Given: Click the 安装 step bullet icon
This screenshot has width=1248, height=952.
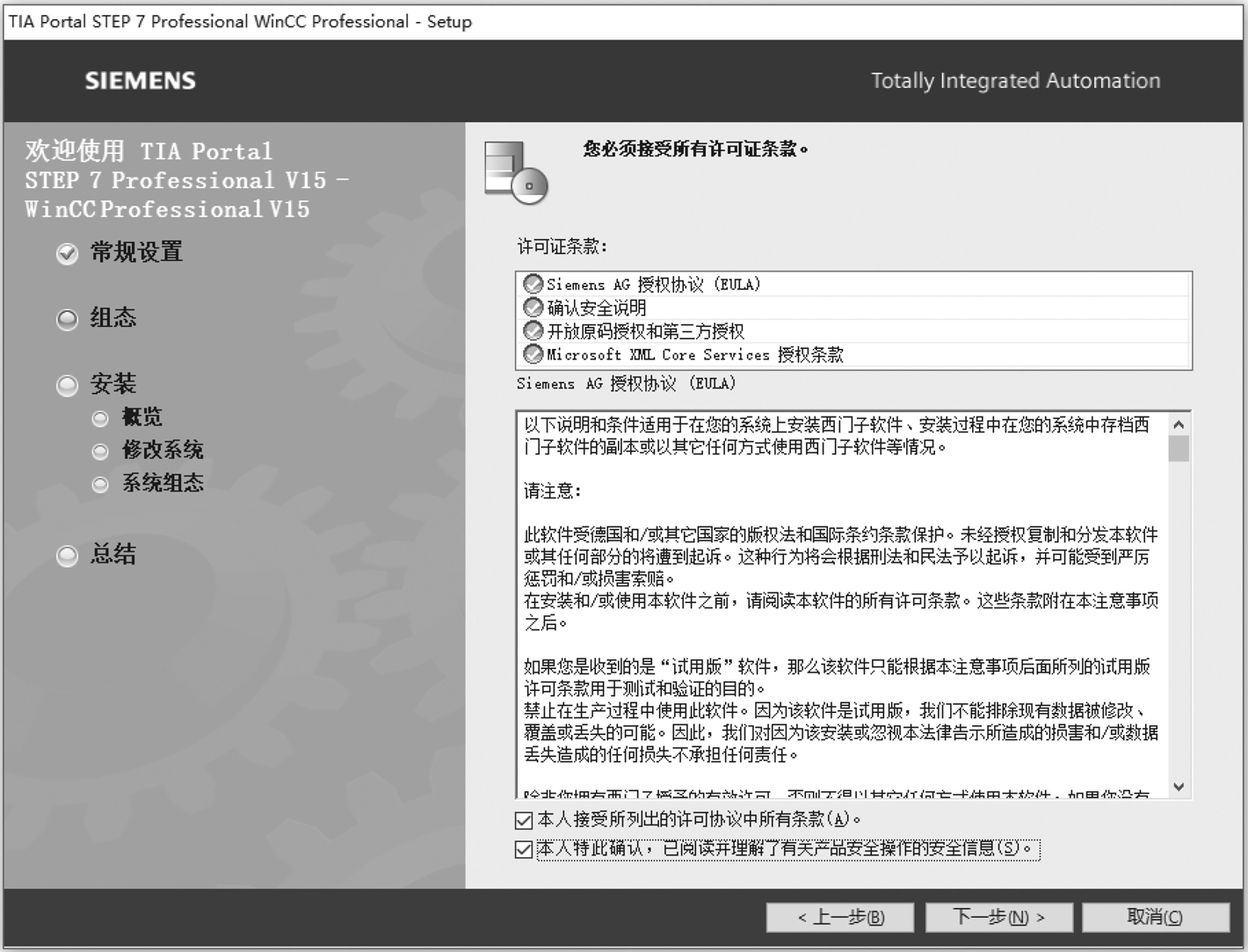Looking at the screenshot, I should pyautogui.click(x=67, y=386).
